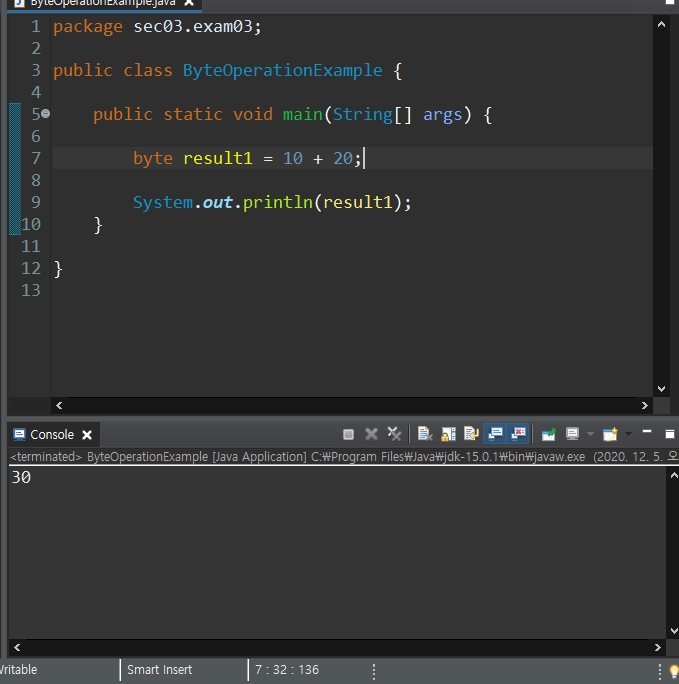Close ByteOperationExample.java editor tab

pyautogui.click(x=189, y=3)
